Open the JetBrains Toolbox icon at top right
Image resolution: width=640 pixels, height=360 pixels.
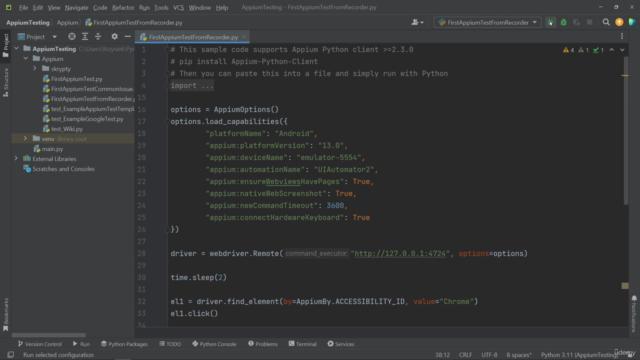coord(632,22)
